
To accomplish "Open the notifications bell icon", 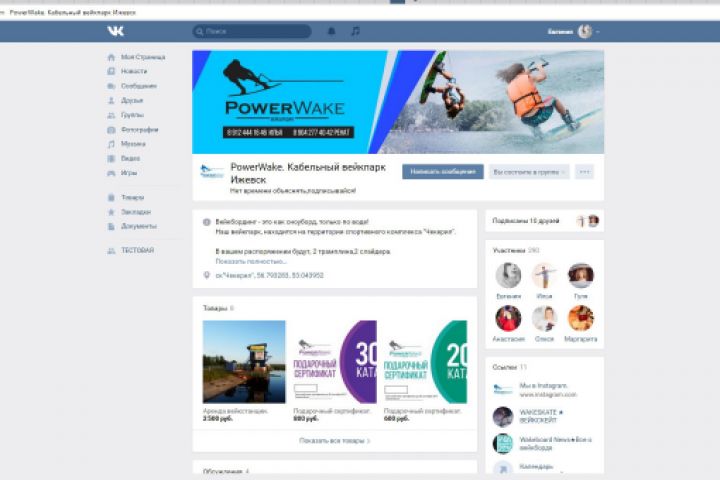I will pos(331,31).
